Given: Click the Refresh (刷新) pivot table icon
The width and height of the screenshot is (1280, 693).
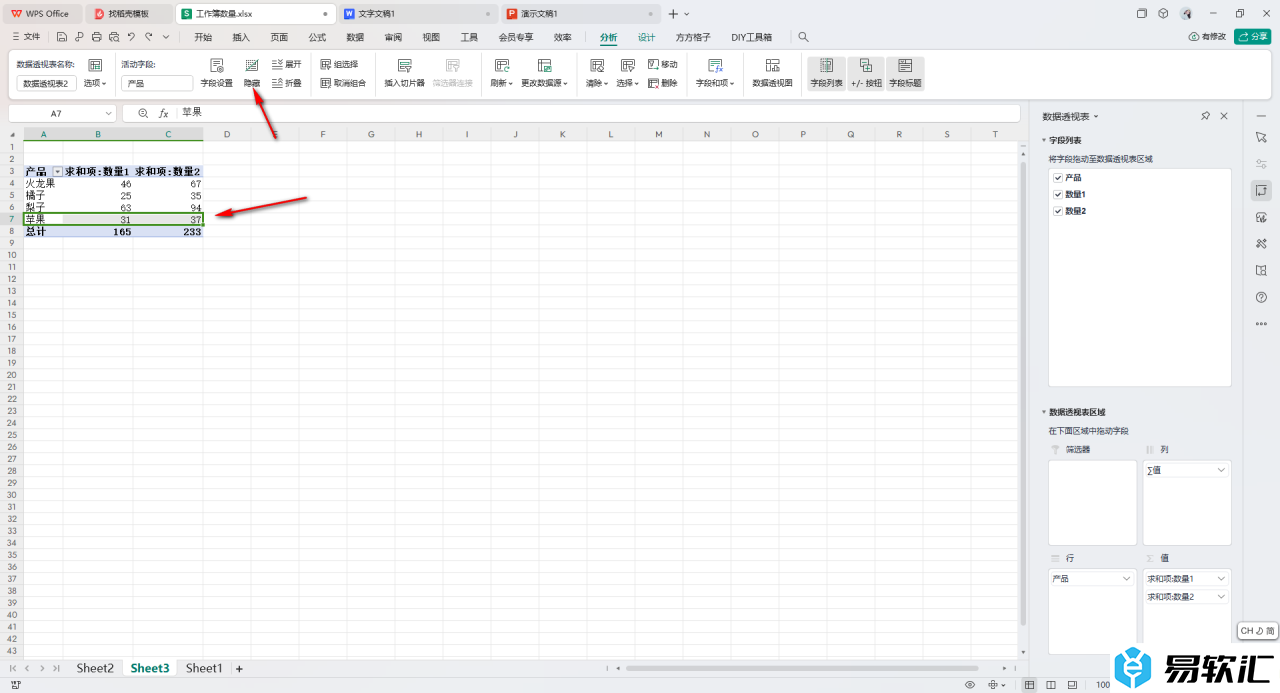Looking at the screenshot, I should [x=502, y=65].
